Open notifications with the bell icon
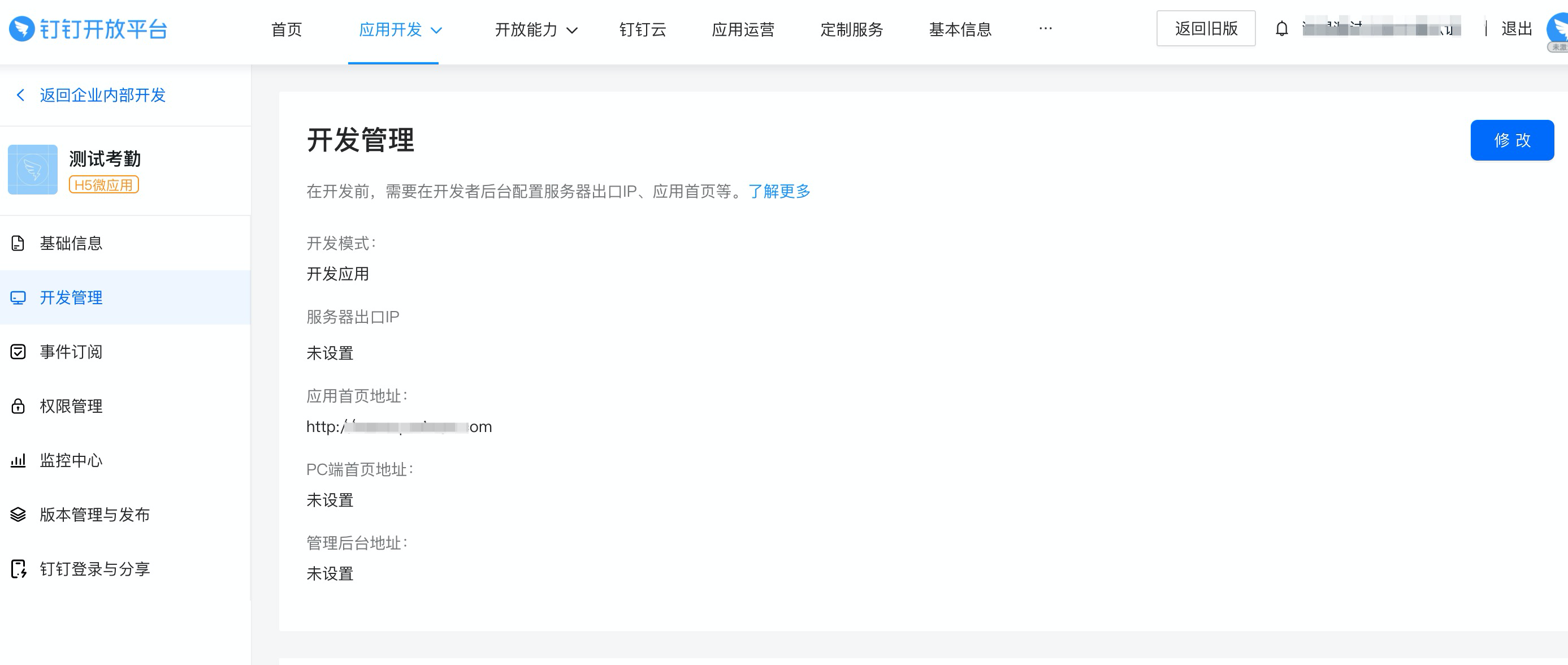1568x665 pixels. [1282, 29]
